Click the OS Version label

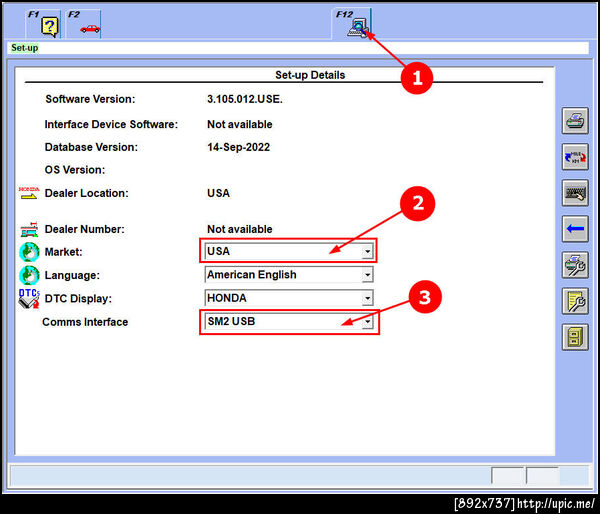pyautogui.click(x=75, y=170)
